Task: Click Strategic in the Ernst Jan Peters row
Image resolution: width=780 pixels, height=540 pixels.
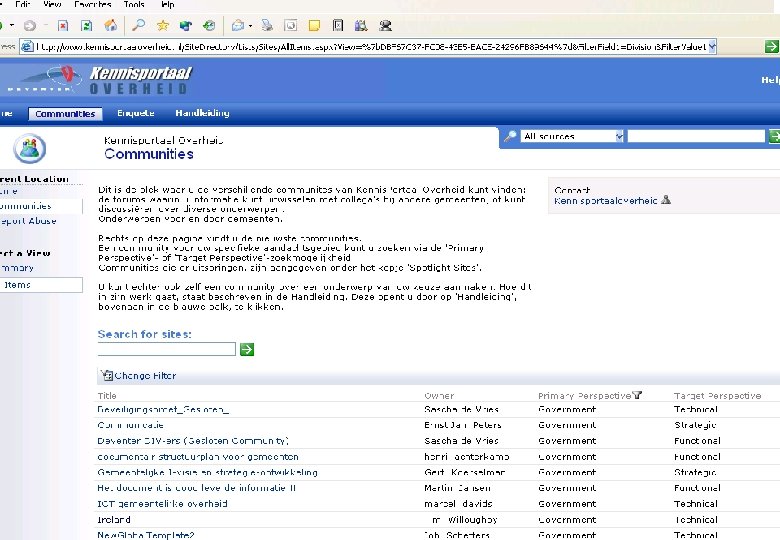Action: coord(695,426)
